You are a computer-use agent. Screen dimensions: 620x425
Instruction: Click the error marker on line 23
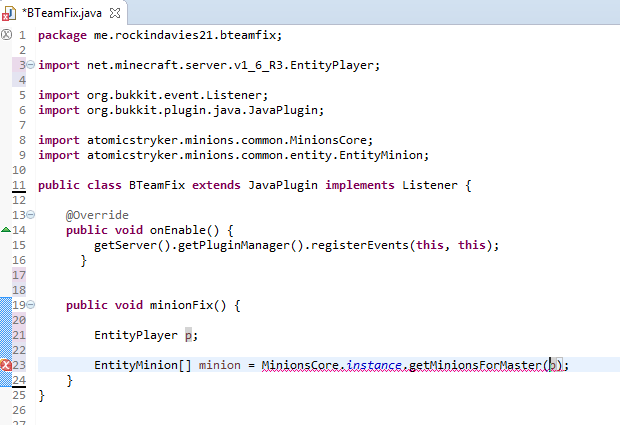point(6,365)
